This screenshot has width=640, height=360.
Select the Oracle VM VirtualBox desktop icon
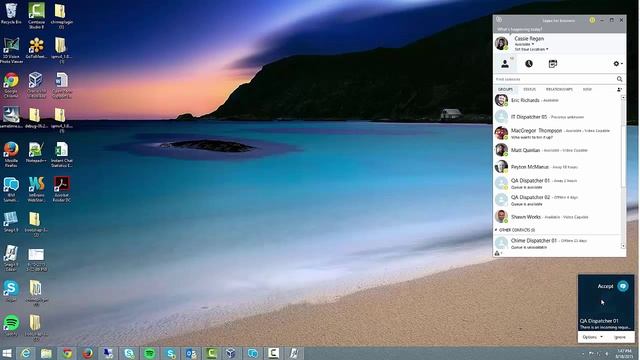pyautogui.click(x=36, y=85)
